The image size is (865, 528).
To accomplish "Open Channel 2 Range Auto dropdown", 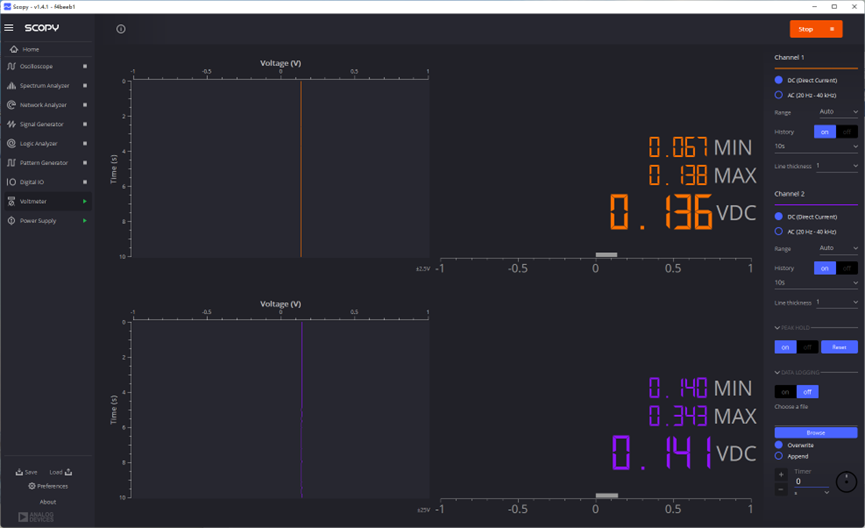I will point(838,248).
